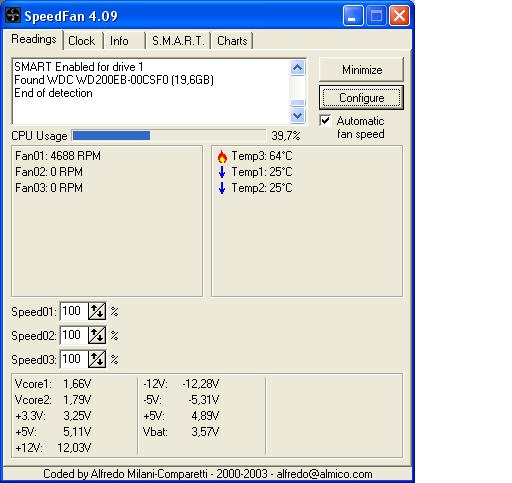Open the Clock tab

pyautogui.click(x=82, y=41)
